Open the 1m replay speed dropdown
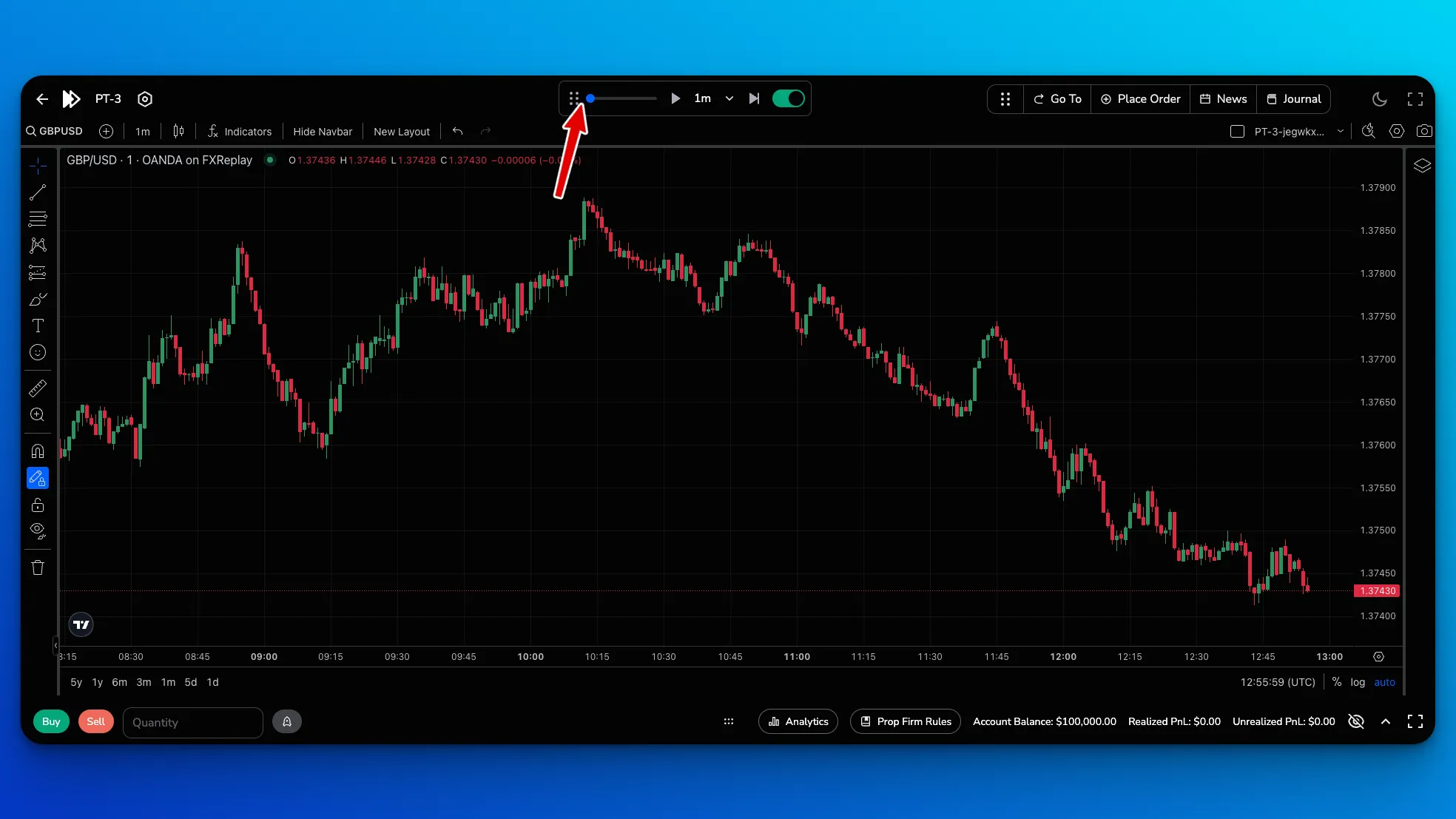The height and width of the screenshot is (819, 1456). (x=729, y=98)
